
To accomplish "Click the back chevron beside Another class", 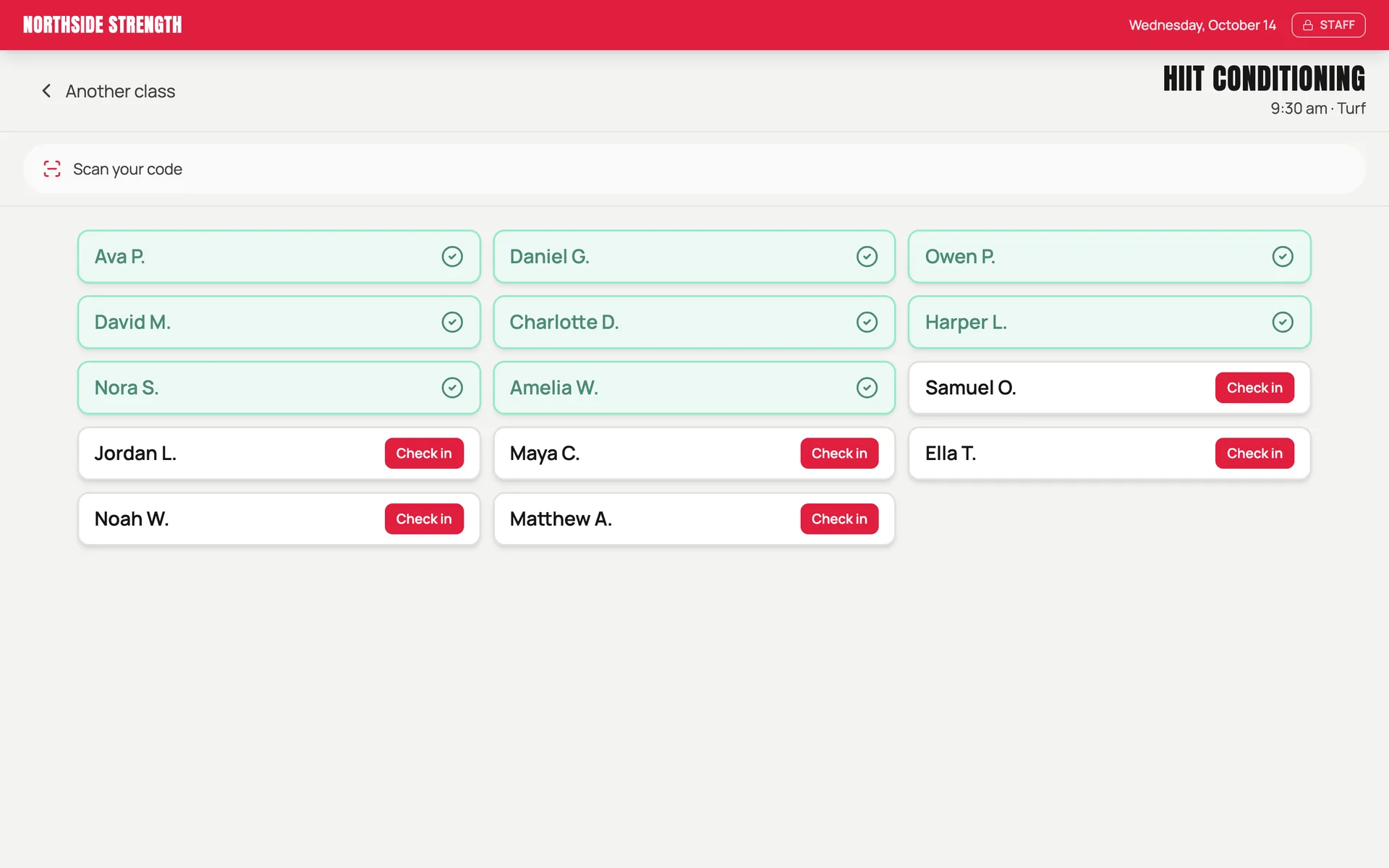I will point(46,91).
